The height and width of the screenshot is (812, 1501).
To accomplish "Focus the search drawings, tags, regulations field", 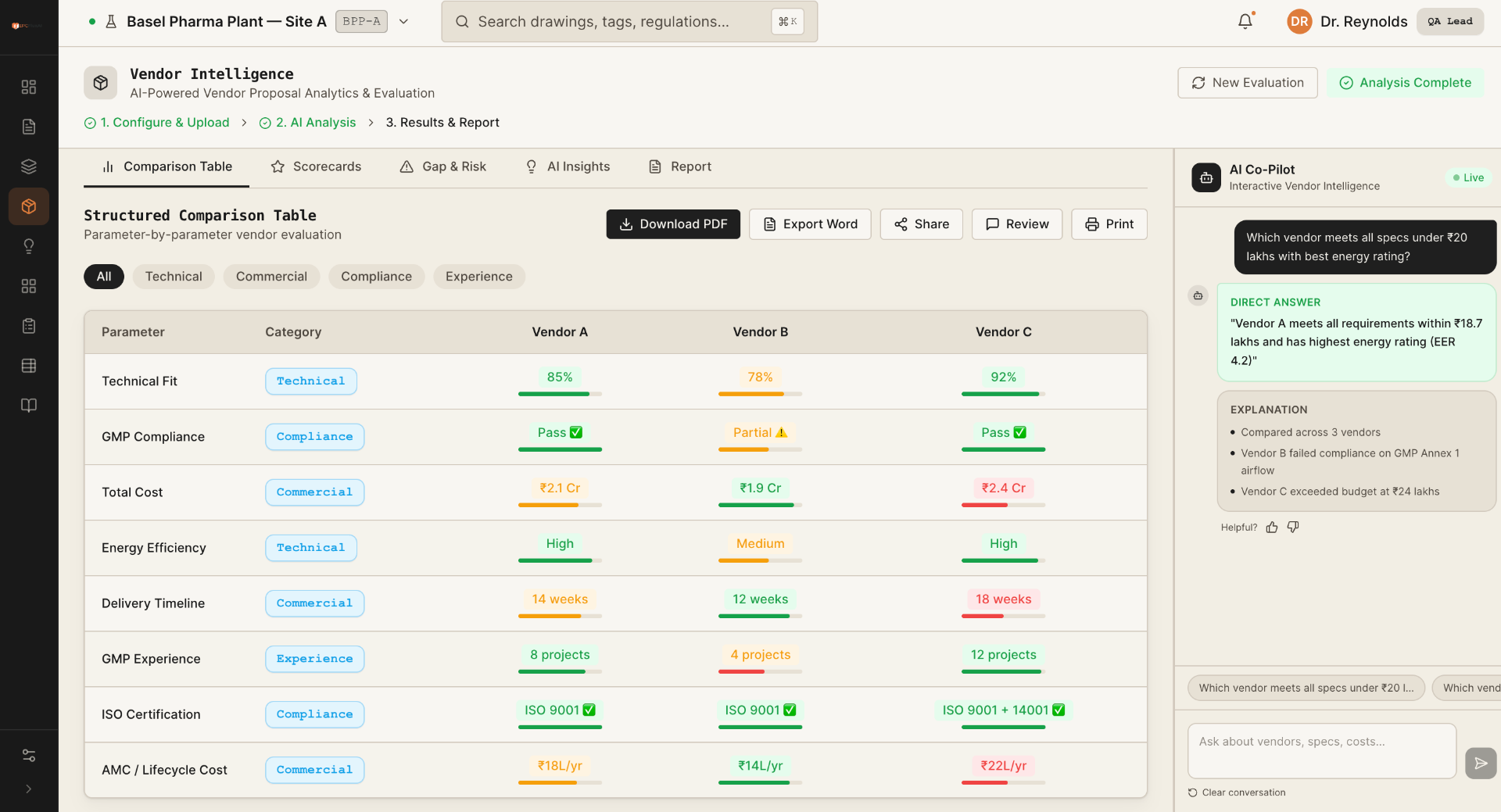I will (629, 22).
